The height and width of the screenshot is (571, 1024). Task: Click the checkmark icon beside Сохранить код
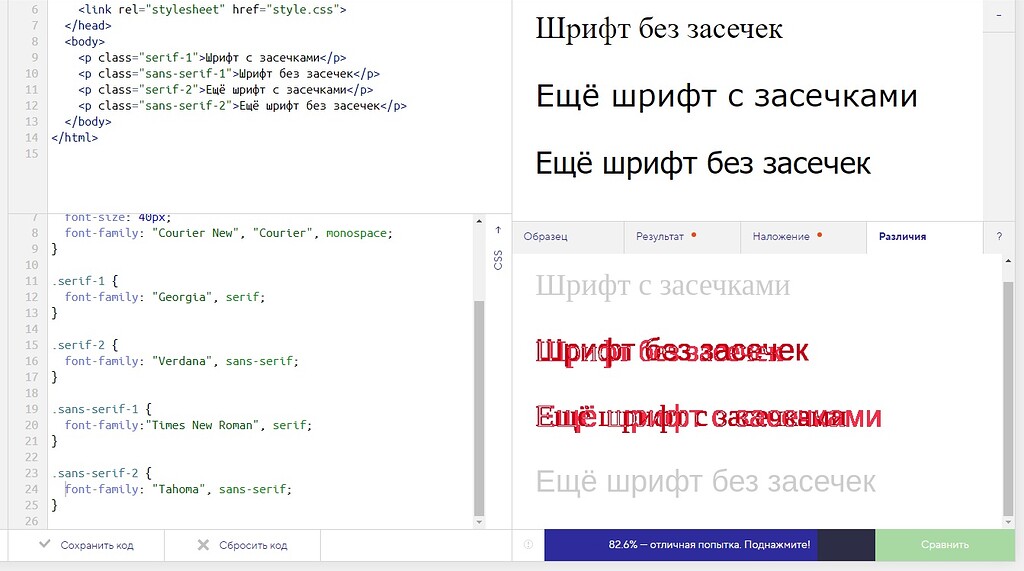click(44, 545)
